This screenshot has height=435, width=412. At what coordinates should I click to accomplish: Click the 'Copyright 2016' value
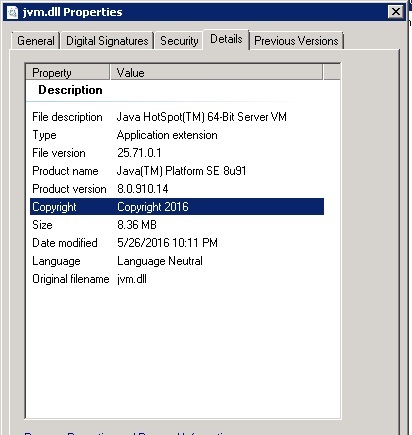click(153, 207)
